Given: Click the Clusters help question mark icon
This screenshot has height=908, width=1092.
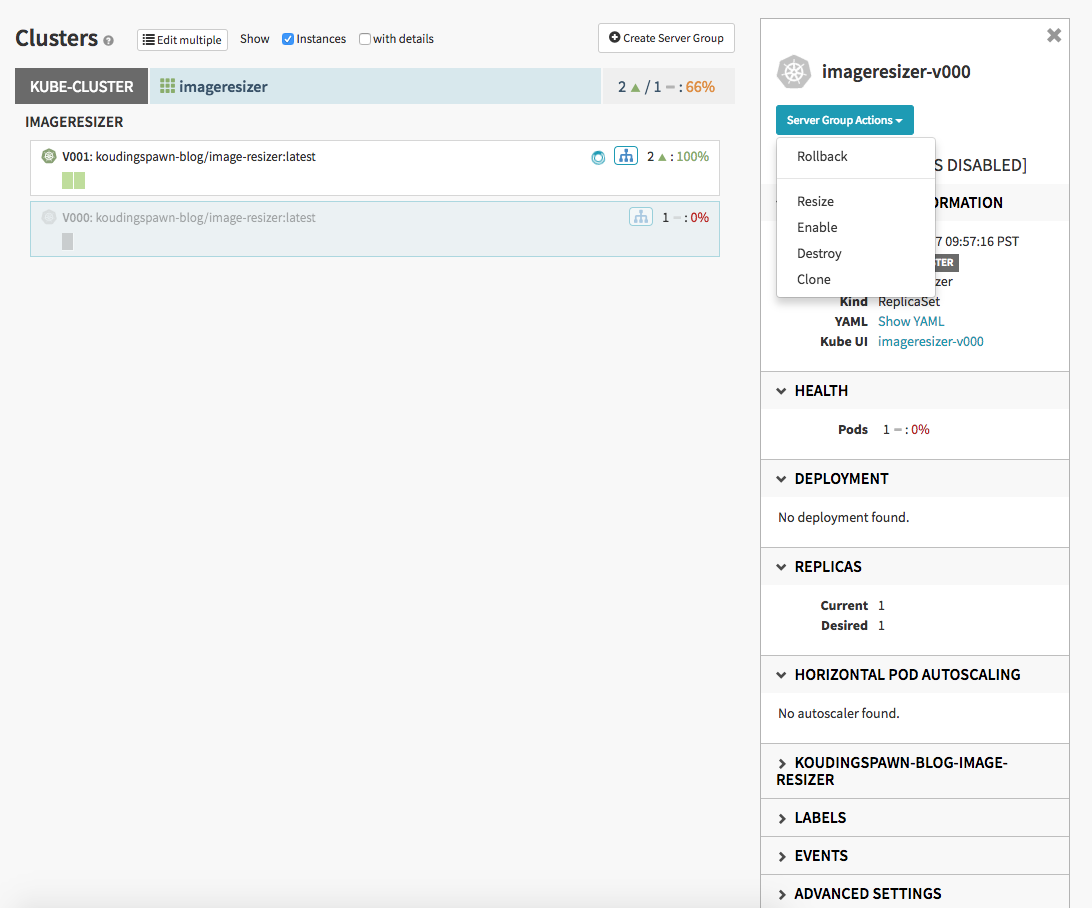Looking at the screenshot, I should pyautogui.click(x=108, y=41).
